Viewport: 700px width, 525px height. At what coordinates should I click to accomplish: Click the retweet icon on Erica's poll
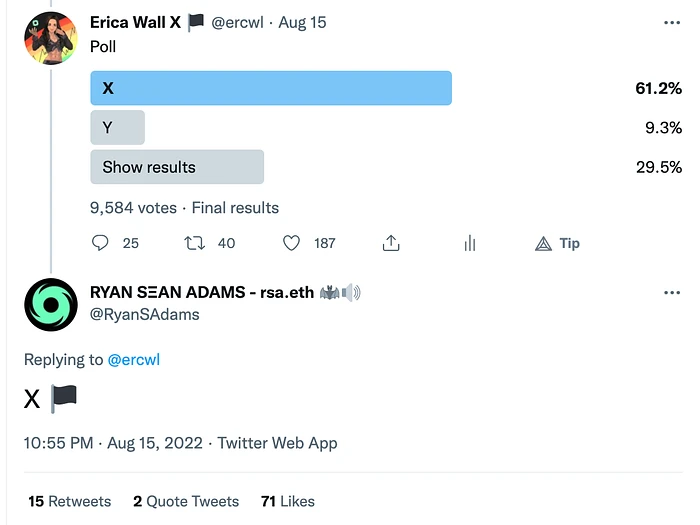(195, 243)
